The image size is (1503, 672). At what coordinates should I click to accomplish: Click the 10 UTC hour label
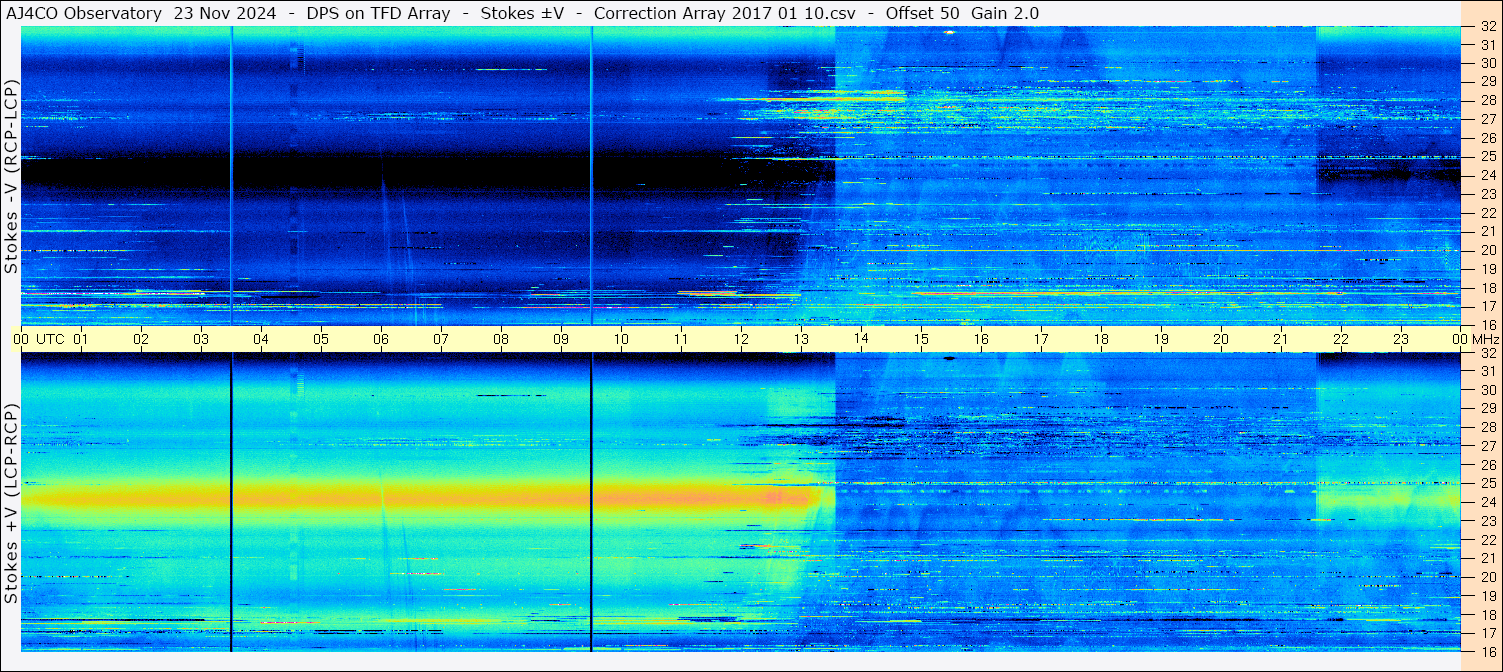[621, 339]
